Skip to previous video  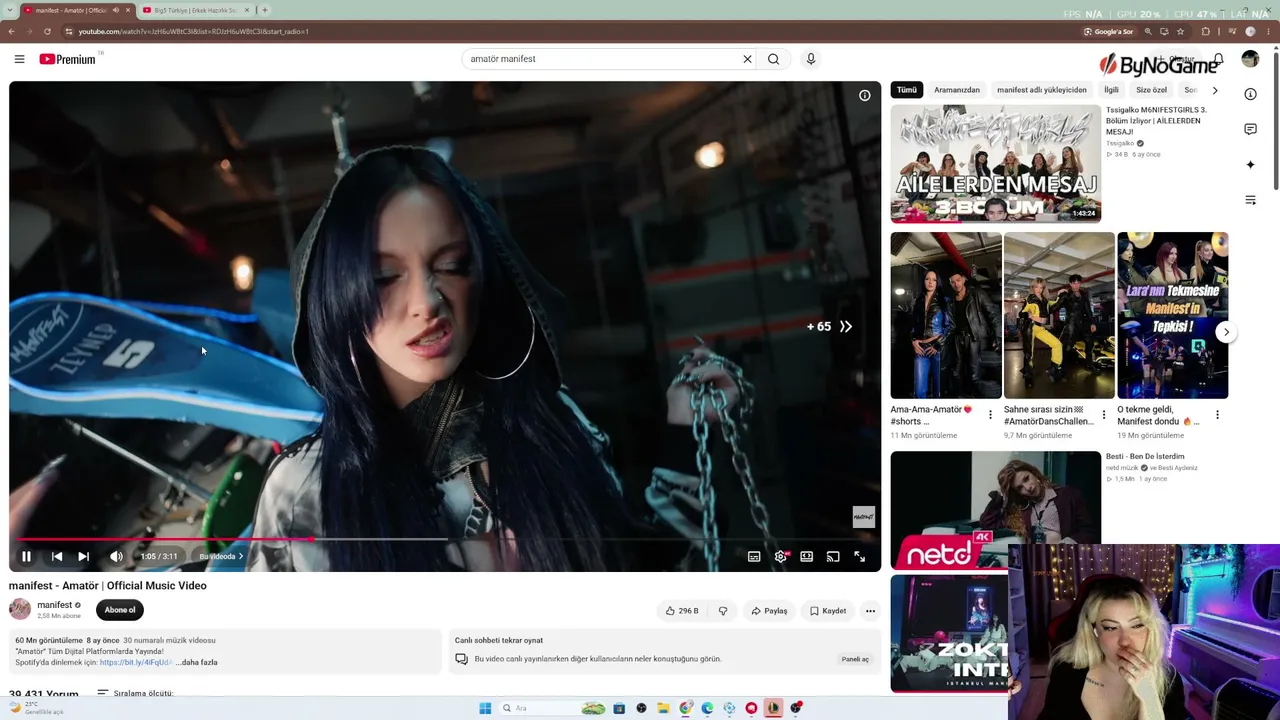[57, 557]
